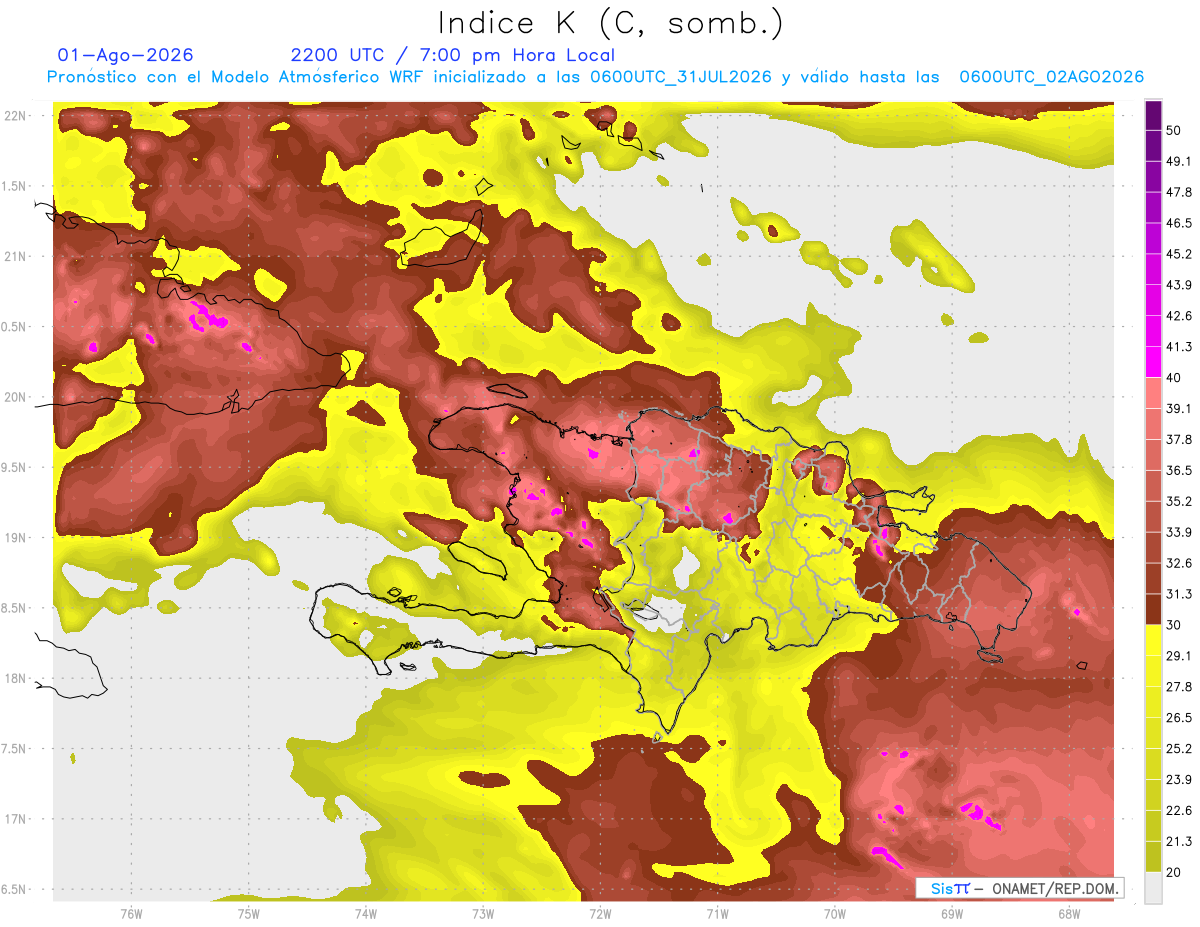
Task: Click the colorbar value 27.8
Action: pos(1179,687)
